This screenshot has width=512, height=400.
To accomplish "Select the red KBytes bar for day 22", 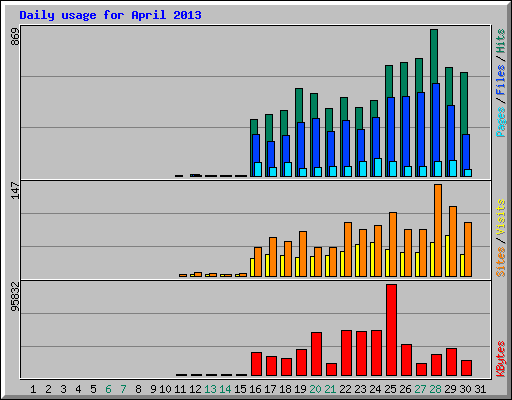I will (x=346, y=353).
